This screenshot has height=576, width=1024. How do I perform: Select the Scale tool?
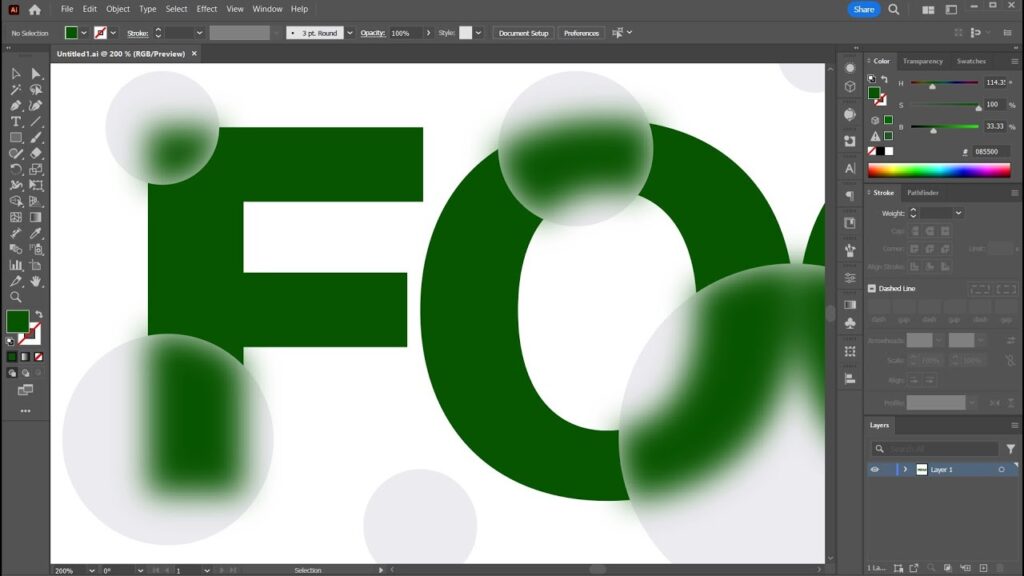(x=36, y=170)
